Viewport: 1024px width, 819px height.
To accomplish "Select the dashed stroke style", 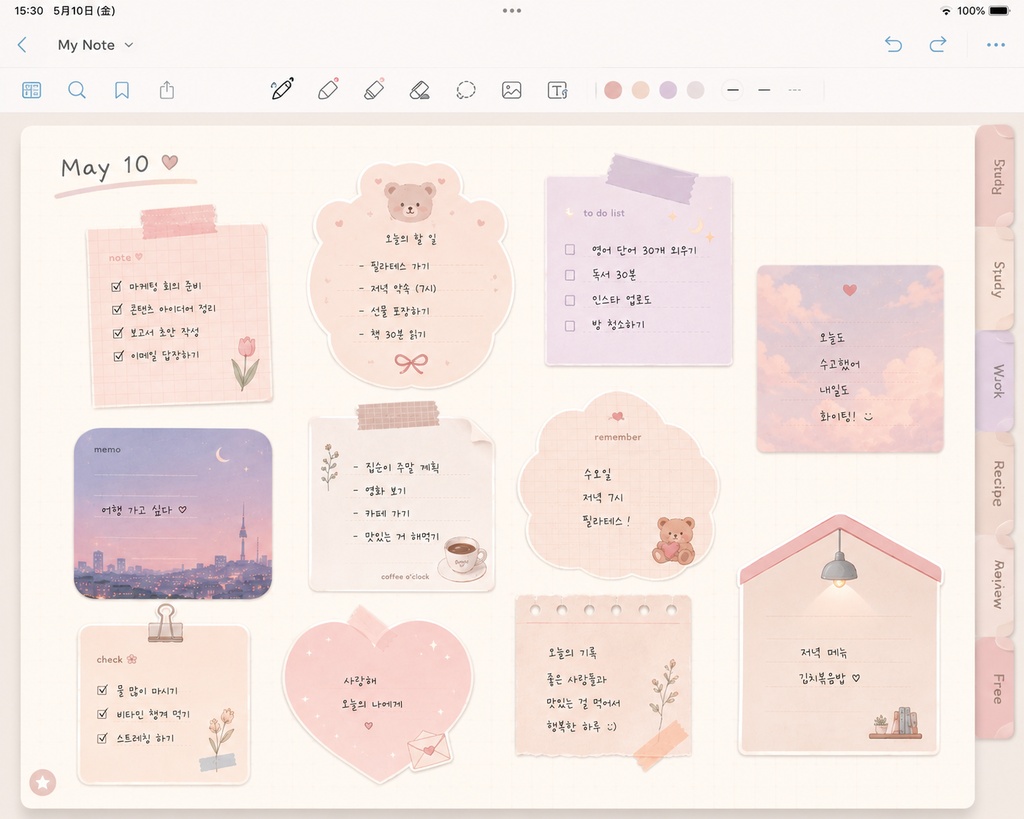I will (x=794, y=90).
